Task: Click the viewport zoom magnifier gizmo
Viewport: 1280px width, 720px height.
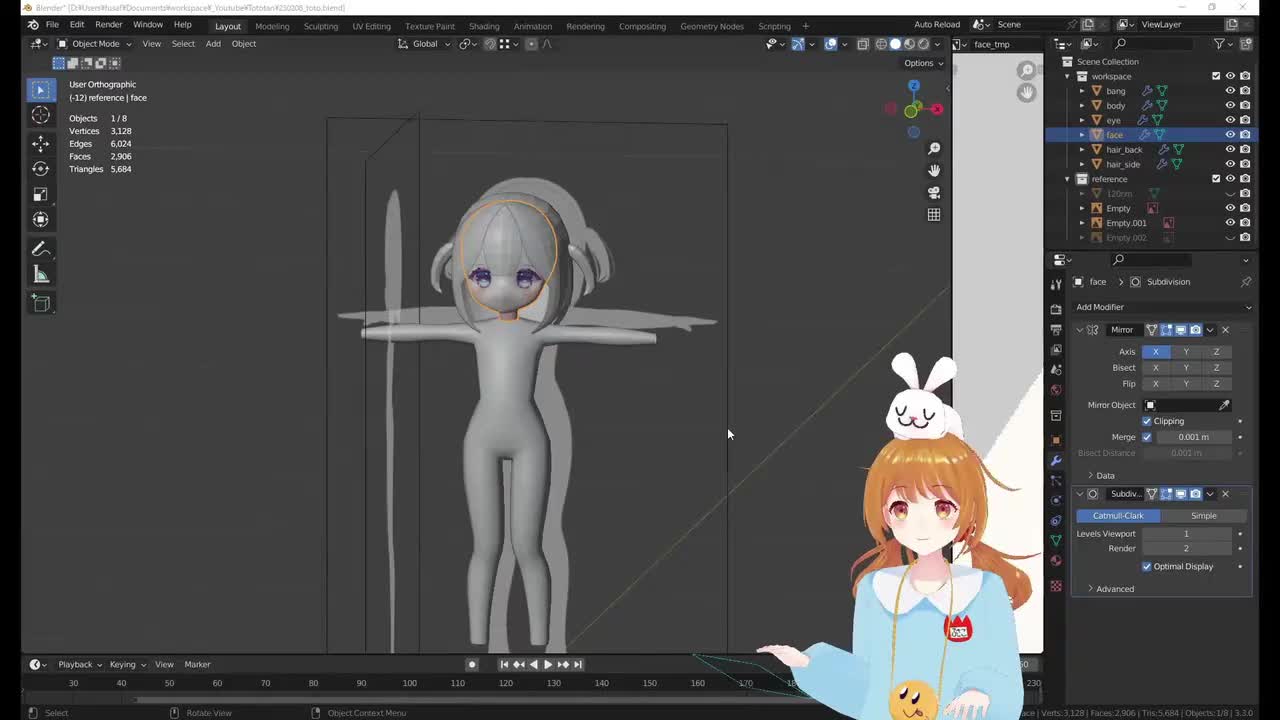Action: point(934,148)
